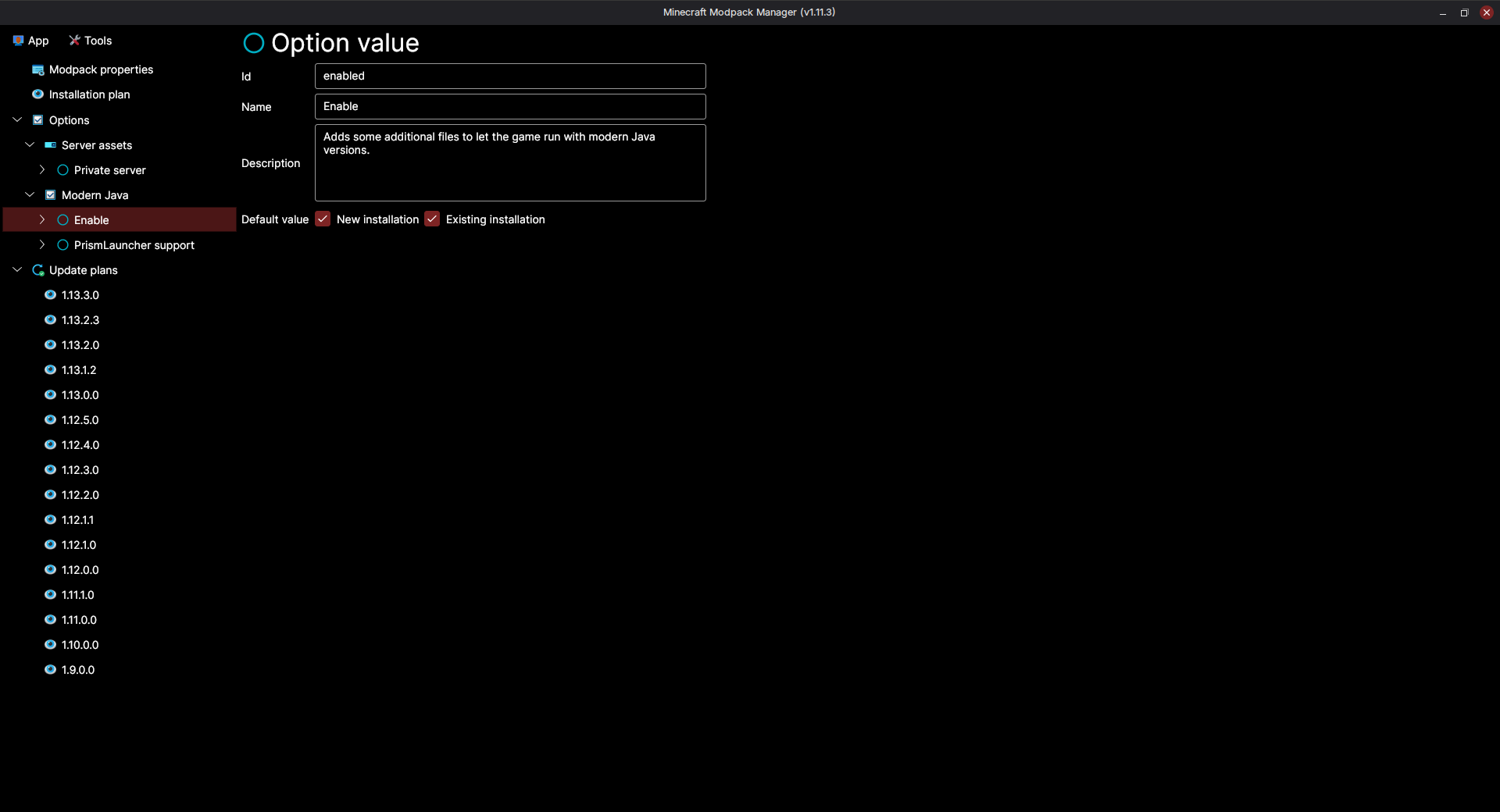The image size is (1500, 812).
Task: Select update plan 1.9.0.0
Action: 78,670
